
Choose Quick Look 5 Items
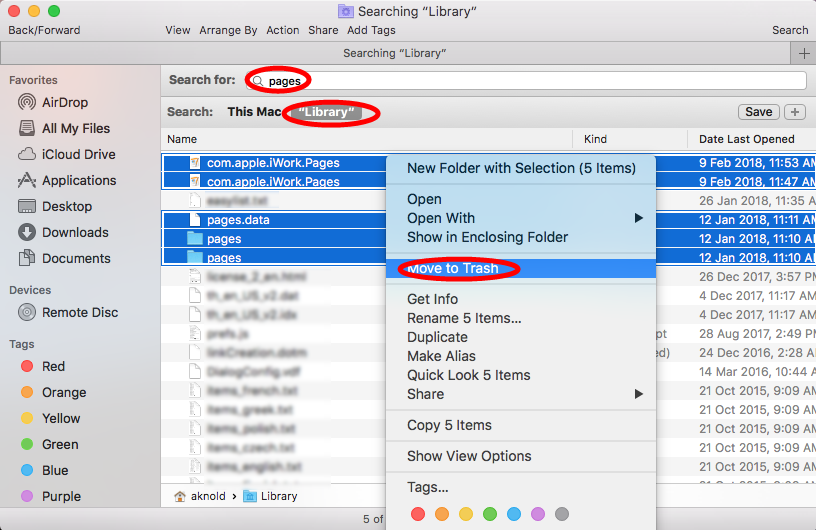[521, 375]
